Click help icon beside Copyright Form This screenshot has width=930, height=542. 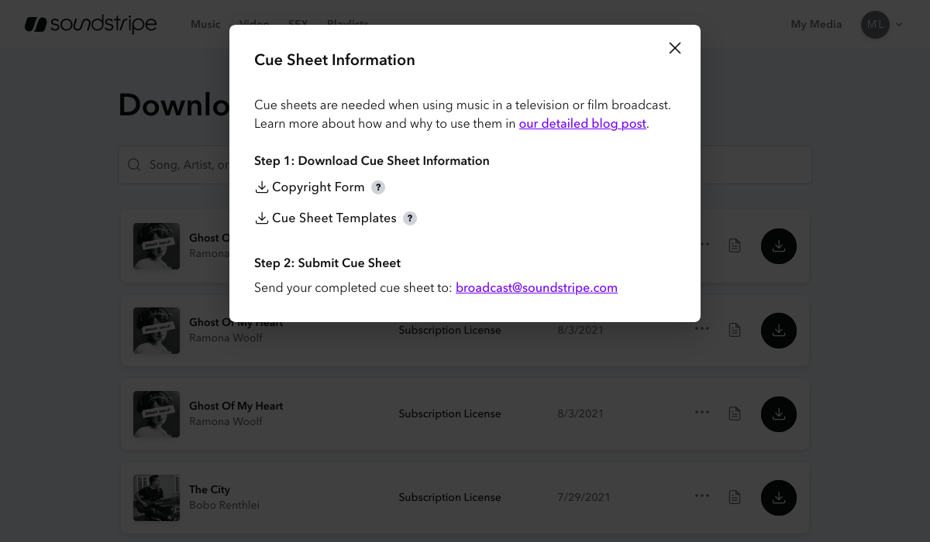click(x=378, y=188)
